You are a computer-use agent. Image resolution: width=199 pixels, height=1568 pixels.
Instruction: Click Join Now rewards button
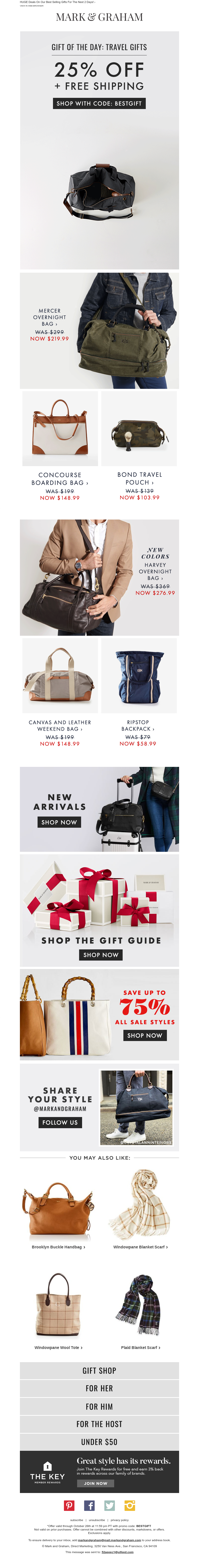coord(96,1483)
